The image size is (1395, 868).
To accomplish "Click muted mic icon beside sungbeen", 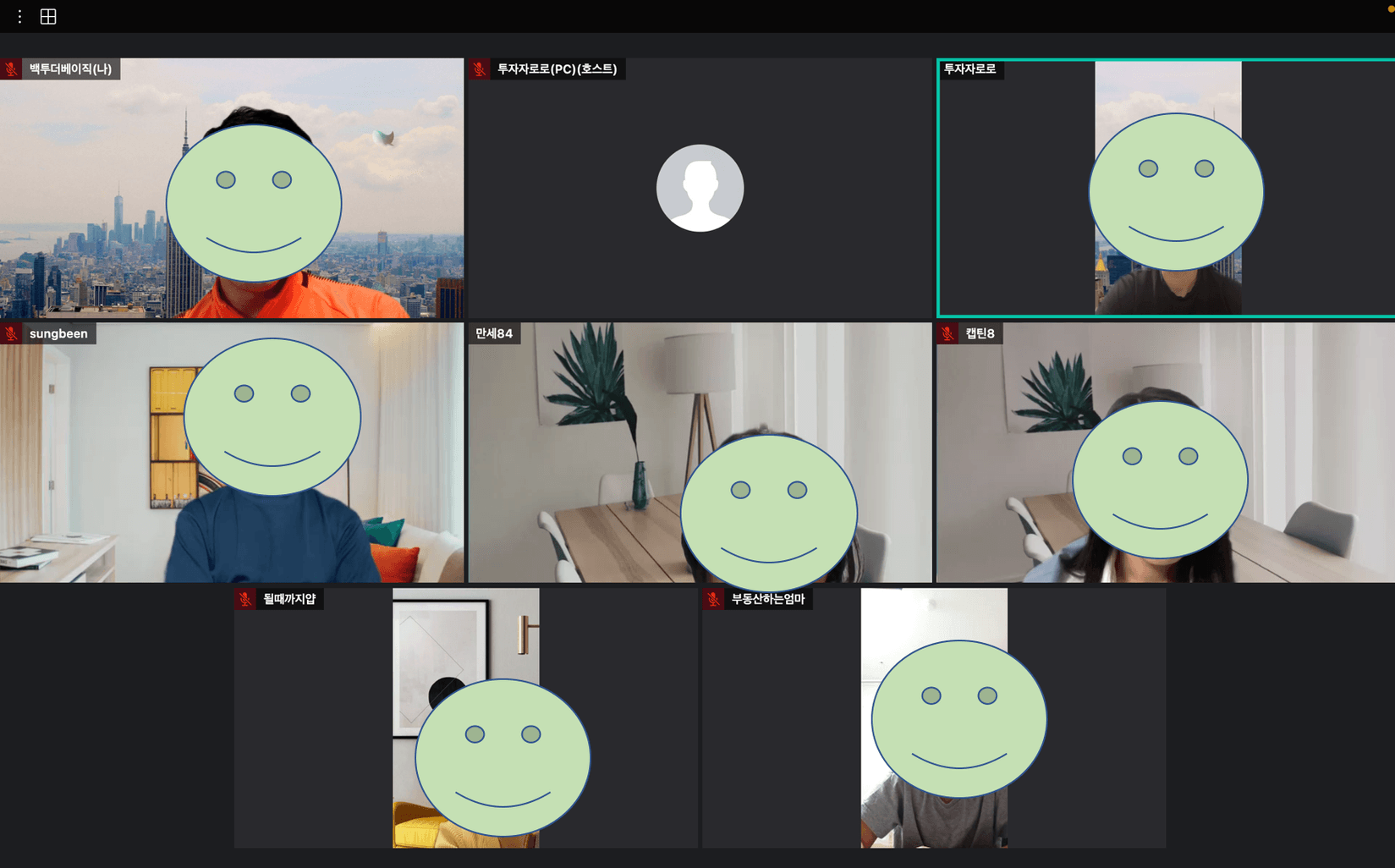I will [11, 333].
